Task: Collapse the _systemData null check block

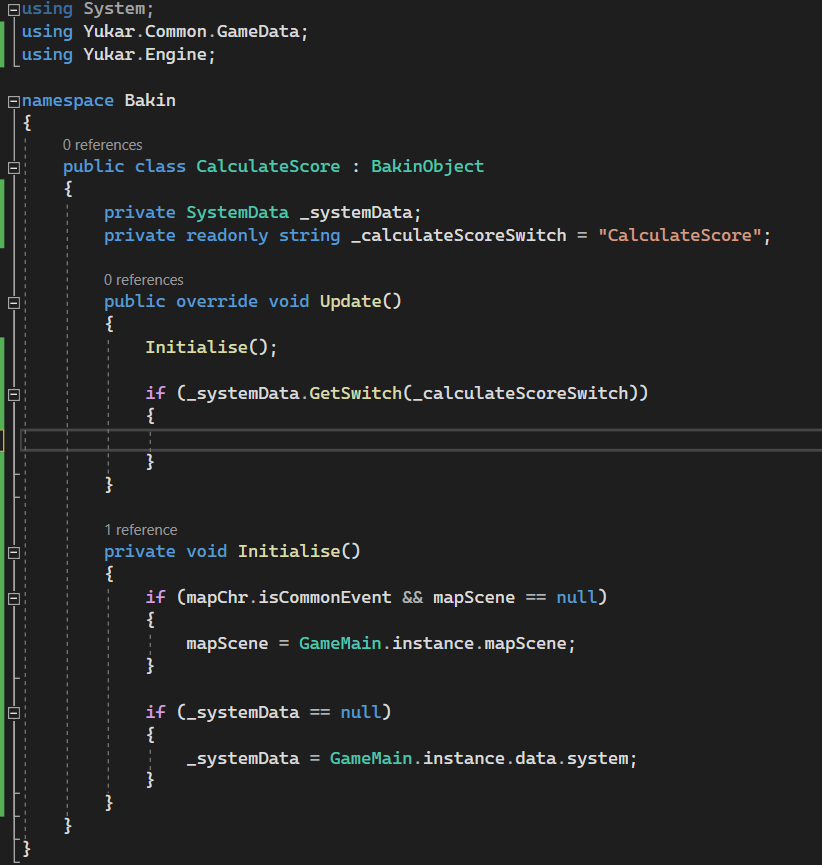Action: tap(14, 713)
